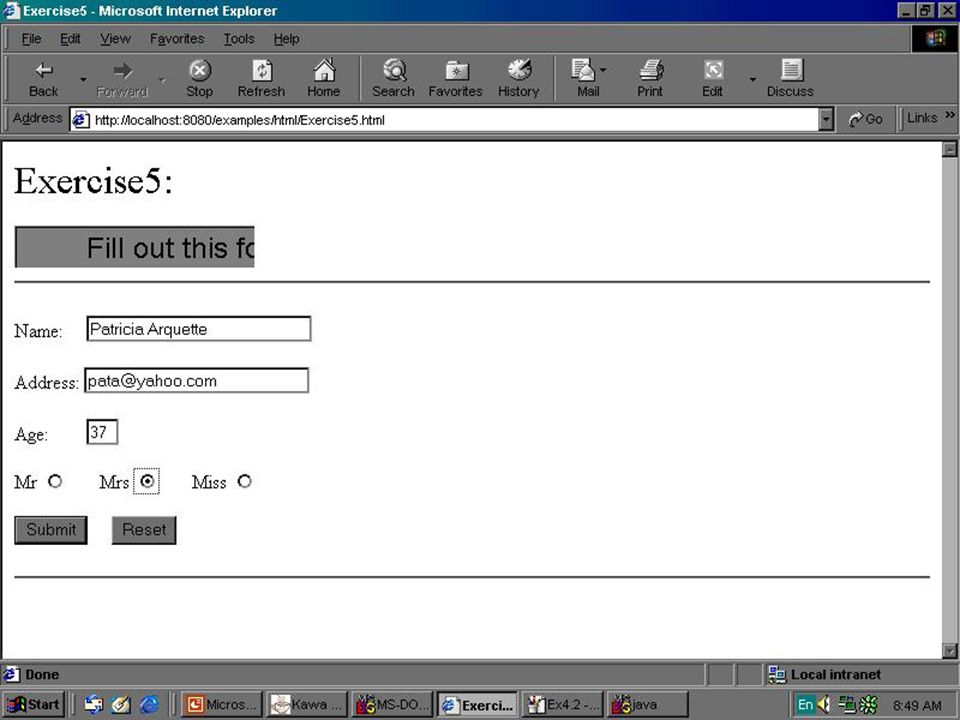Open Outlook Express quick launch icon
Screen dimensions: 960x720
(x=93, y=705)
